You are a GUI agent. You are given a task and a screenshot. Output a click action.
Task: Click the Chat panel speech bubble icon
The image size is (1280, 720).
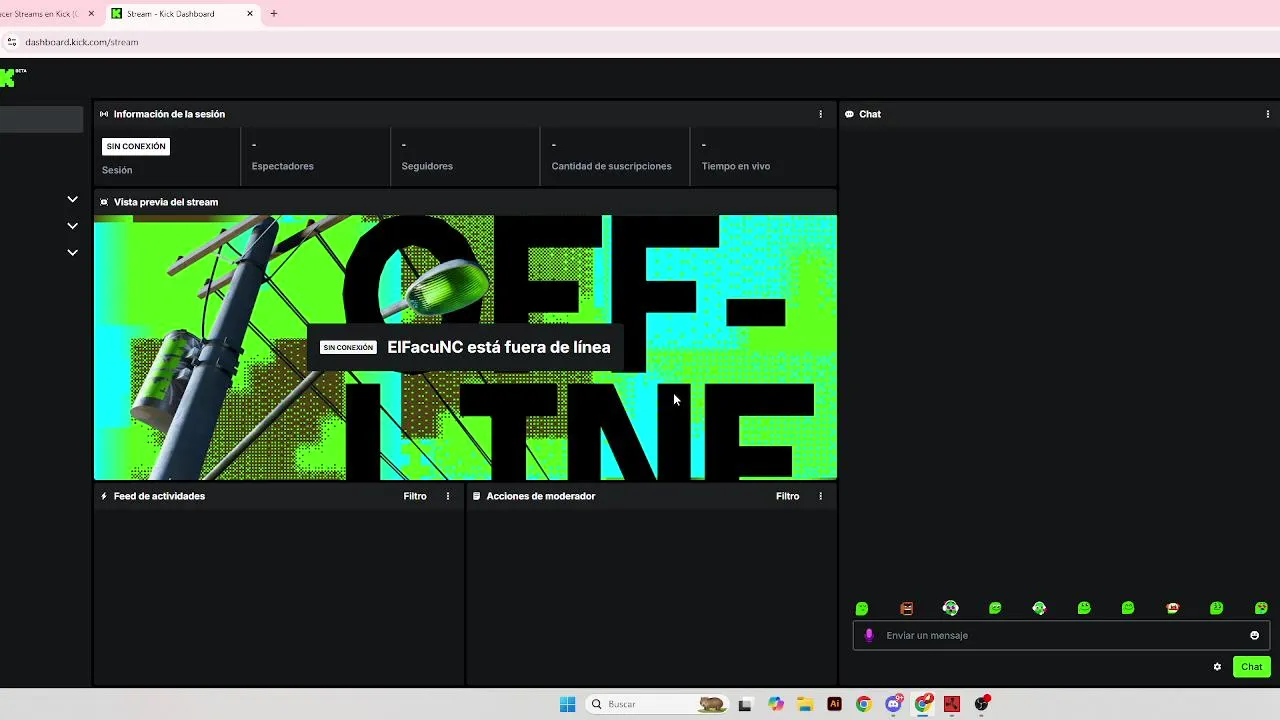[849, 114]
